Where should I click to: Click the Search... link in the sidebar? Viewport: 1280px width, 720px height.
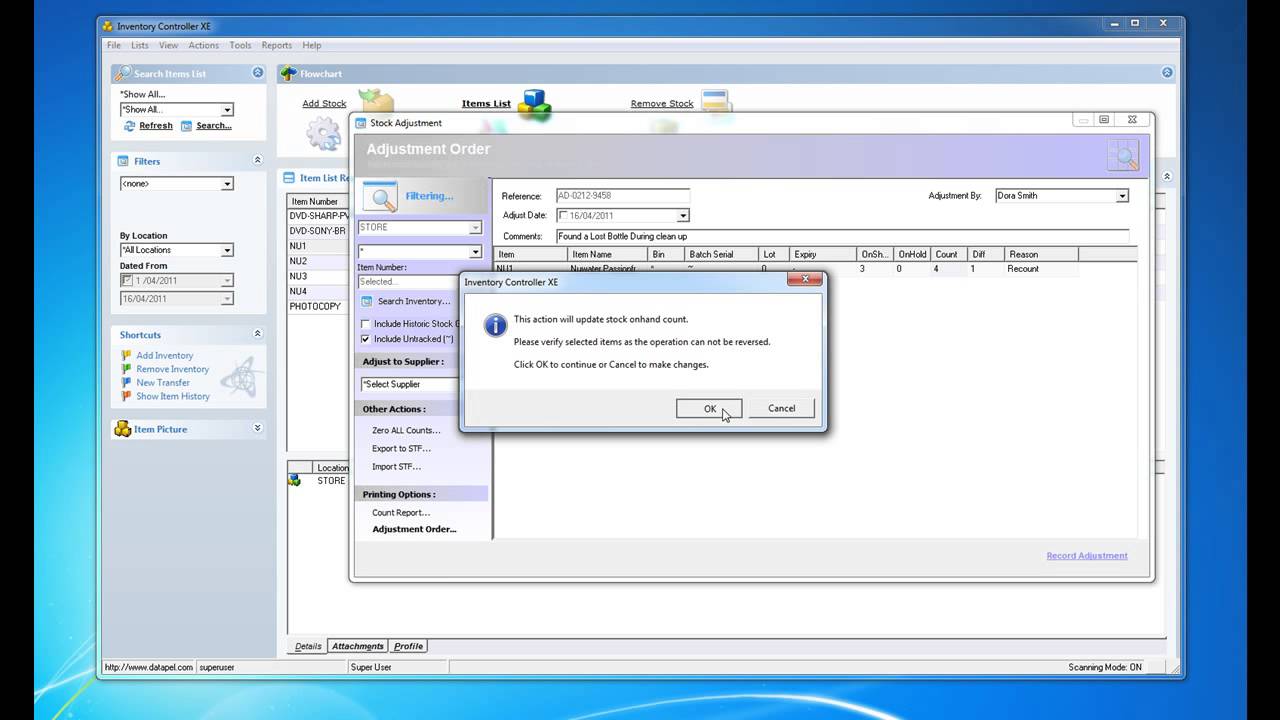click(214, 126)
